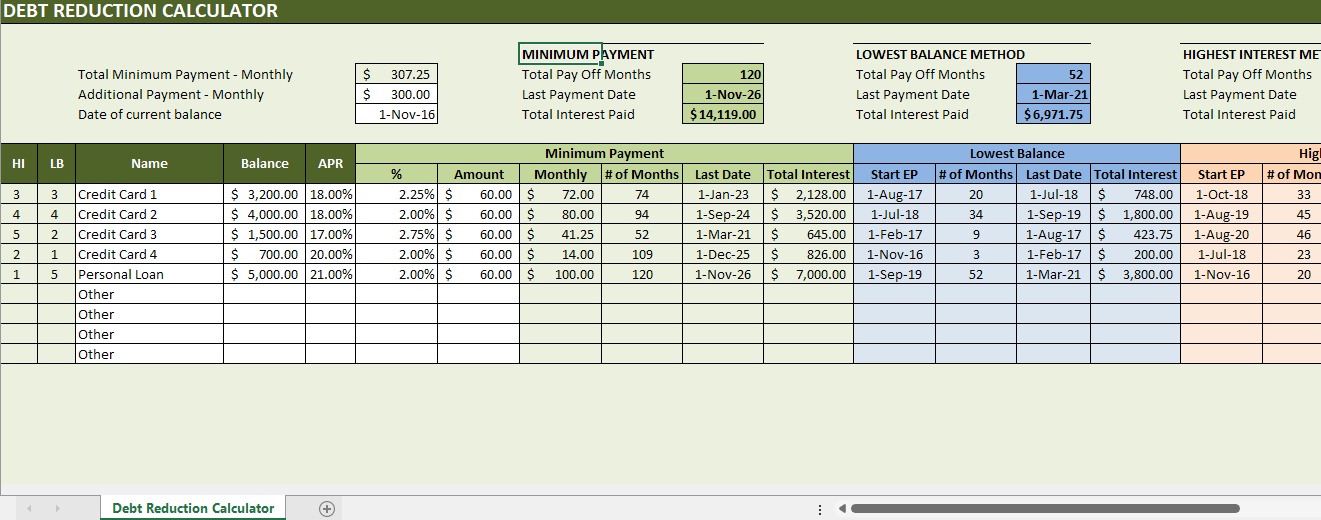Viewport: 1321px width, 520px height.
Task: Select Credit Card 1 balance $3,200.00
Action: [x=265, y=194]
